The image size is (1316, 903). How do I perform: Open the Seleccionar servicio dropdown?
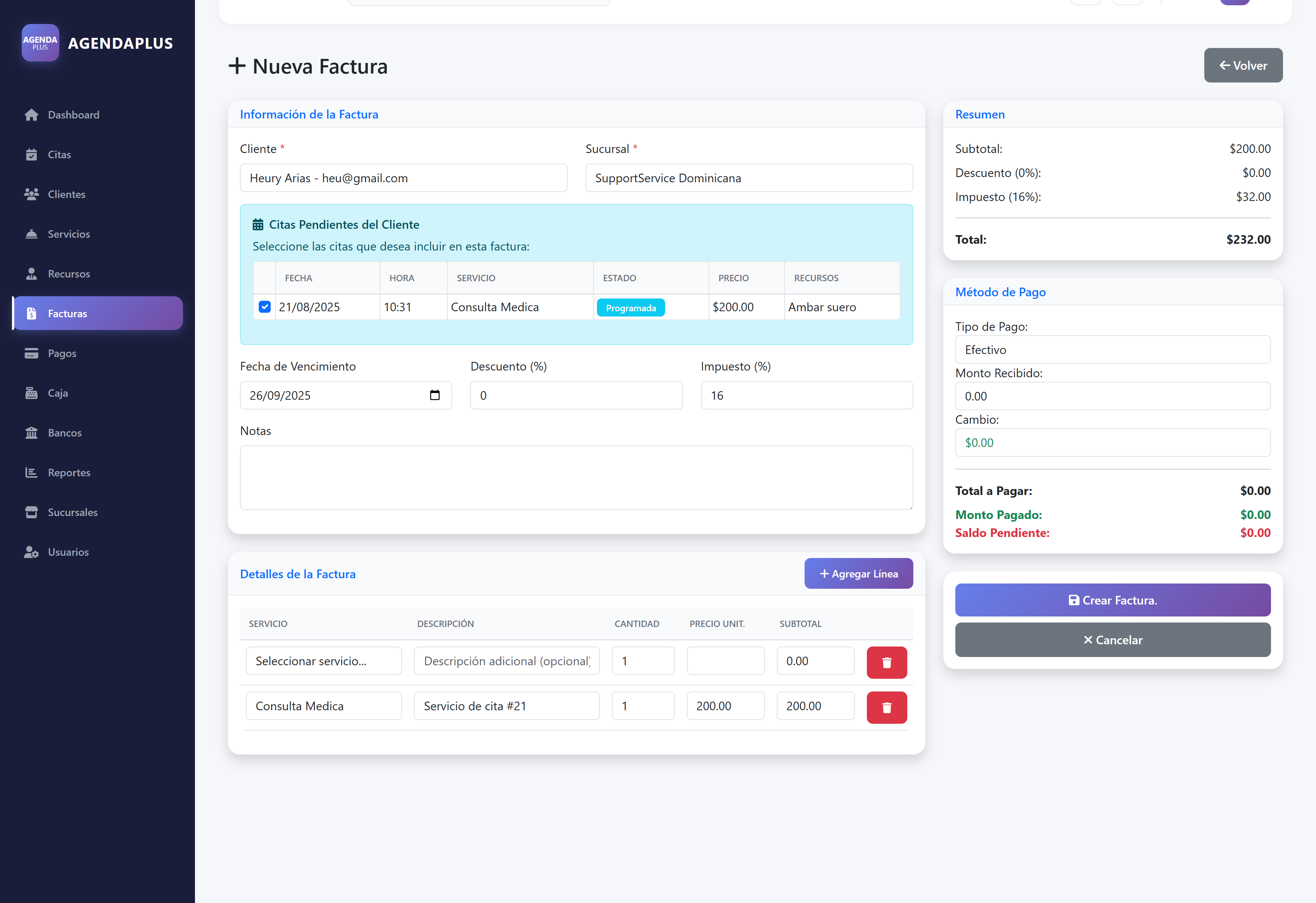[323, 661]
